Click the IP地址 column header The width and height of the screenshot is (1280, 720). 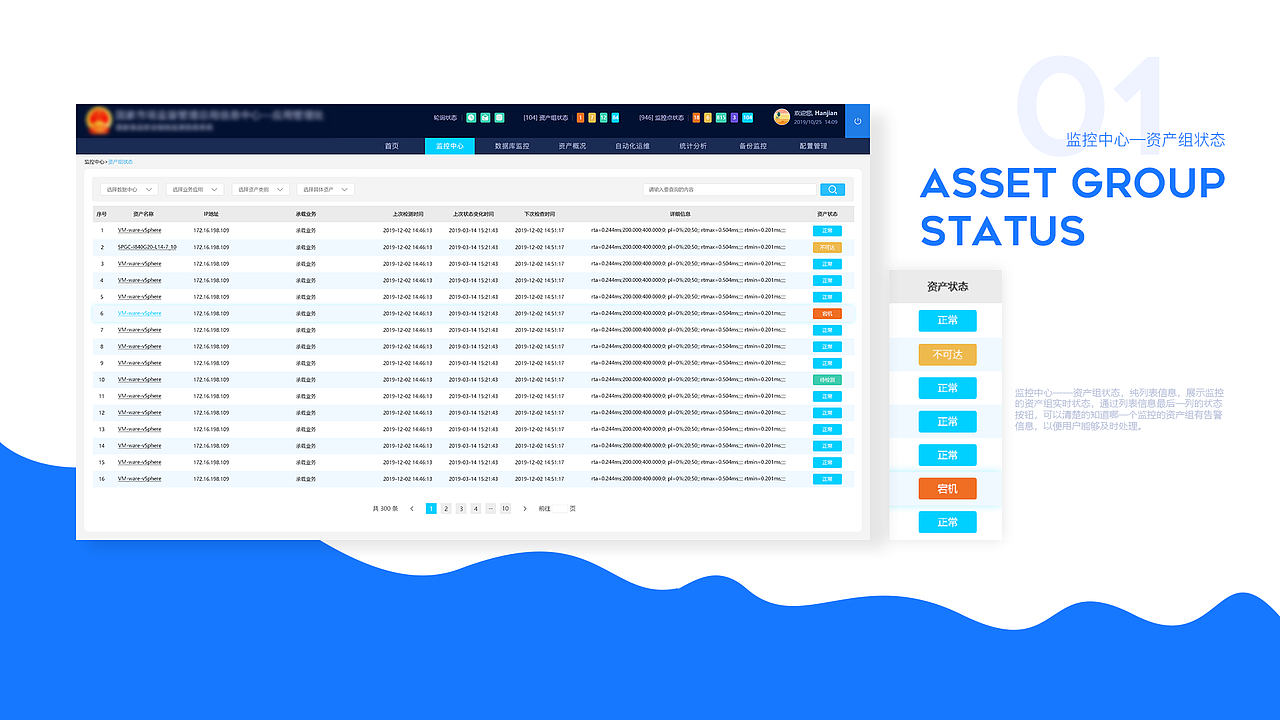coord(211,214)
